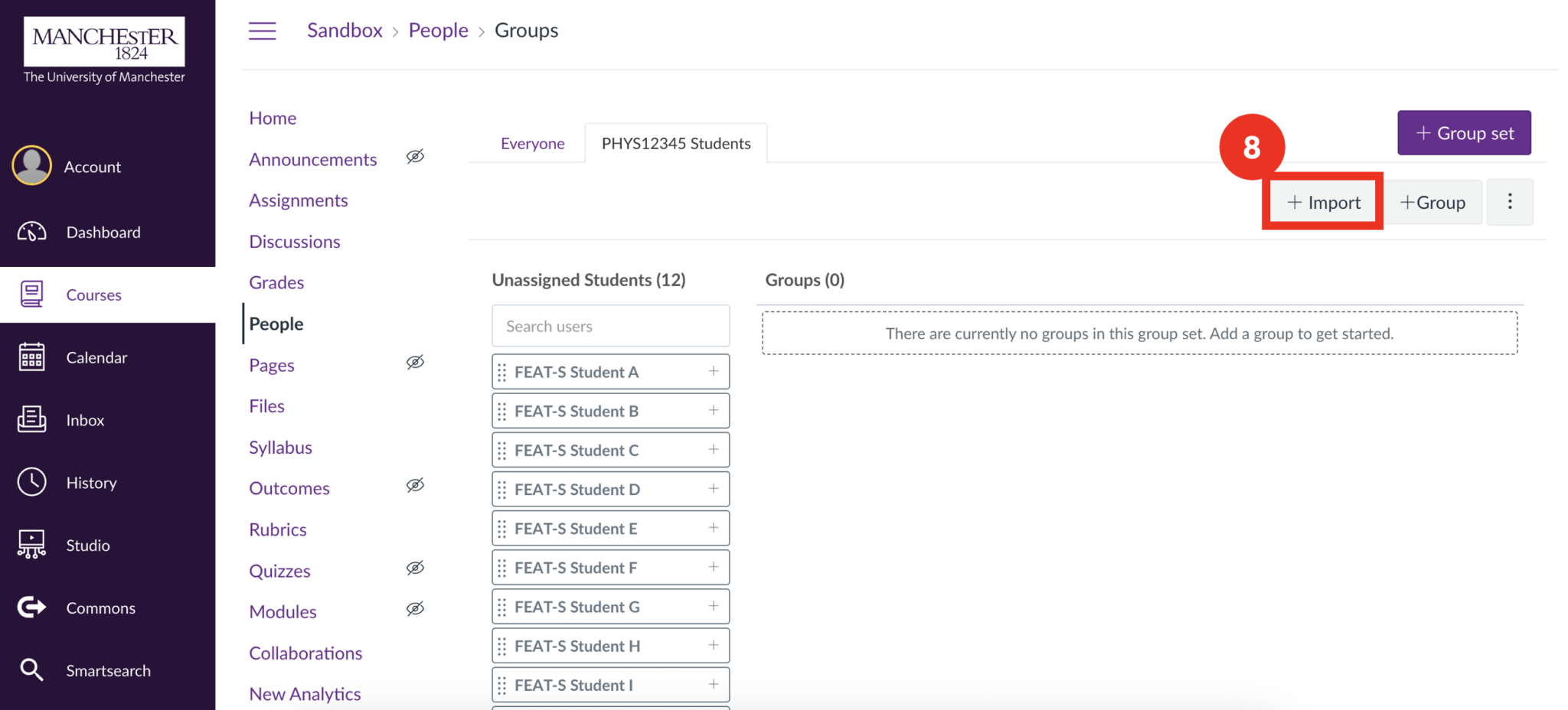The height and width of the screenshot is (710, 1568).
Task: Open Canvas Studio from the sidebar
Action: point(31,544)
